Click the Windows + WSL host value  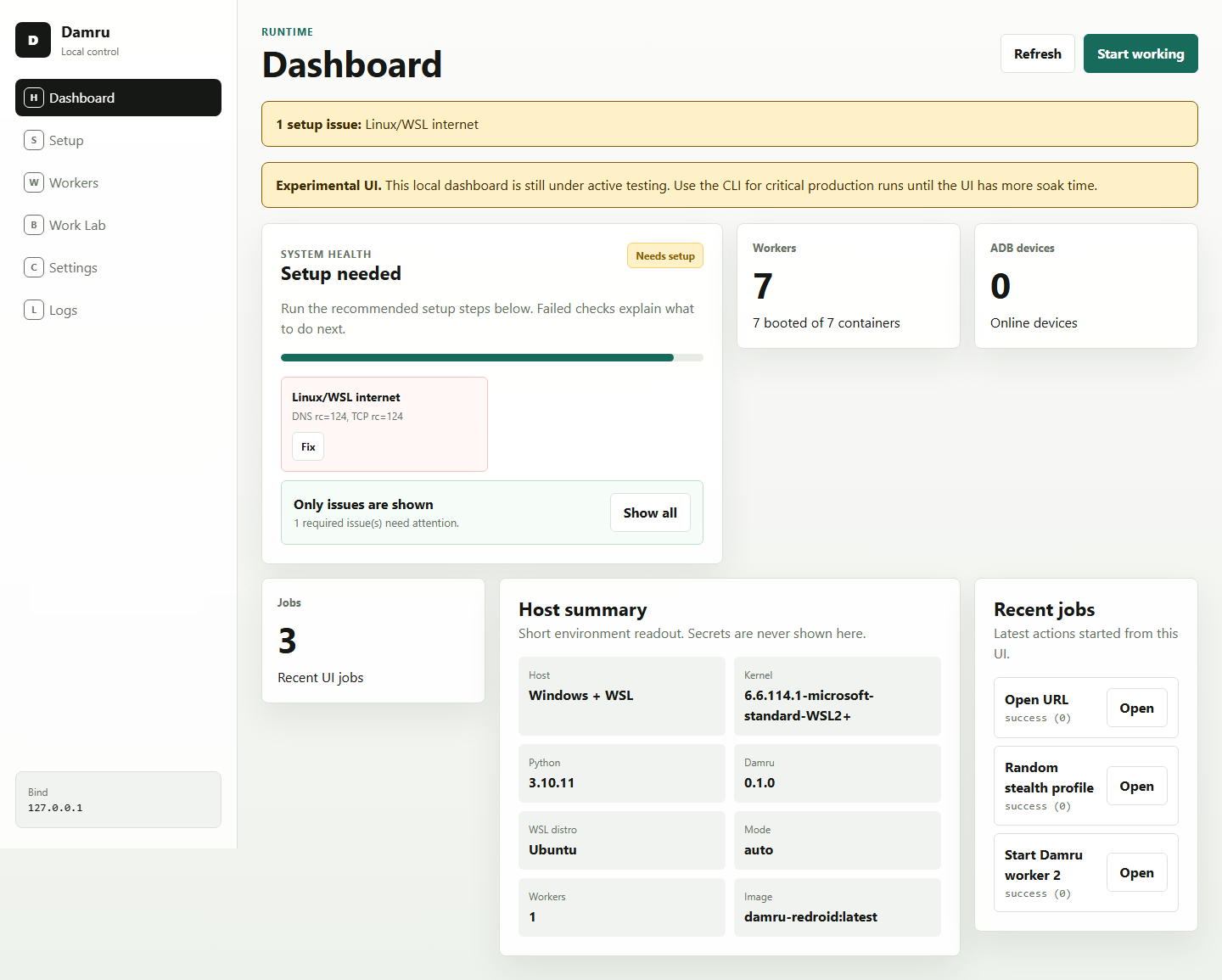click(x=581, y=695)
